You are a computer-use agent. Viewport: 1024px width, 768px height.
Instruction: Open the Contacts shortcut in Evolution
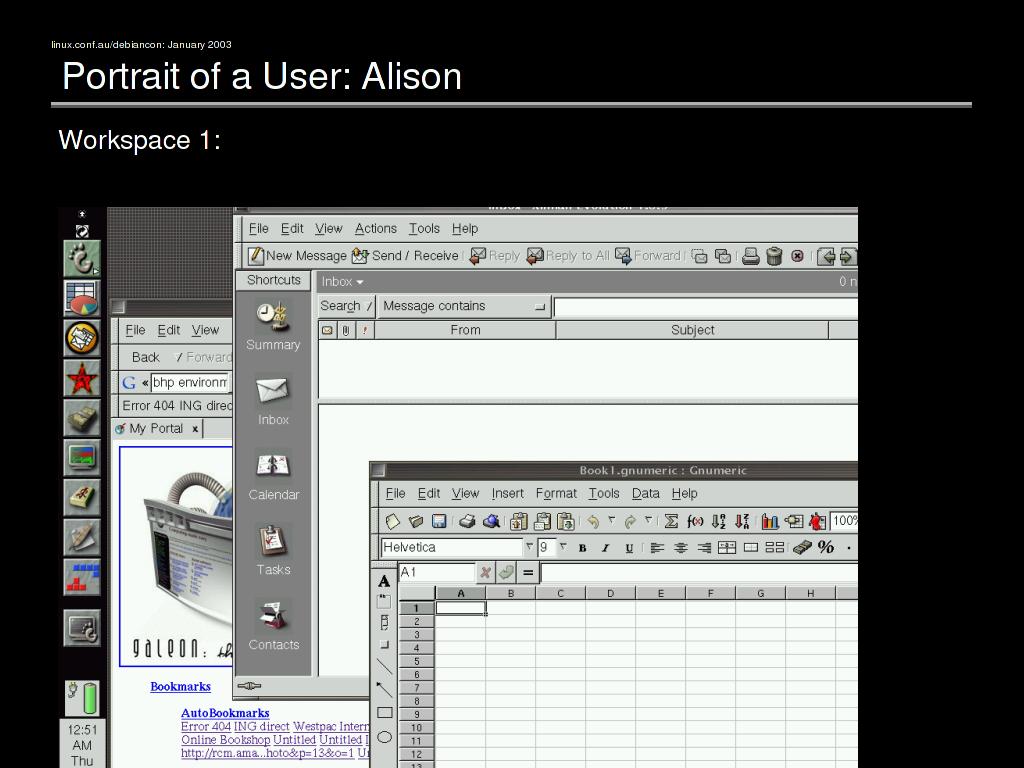[273, 625]
